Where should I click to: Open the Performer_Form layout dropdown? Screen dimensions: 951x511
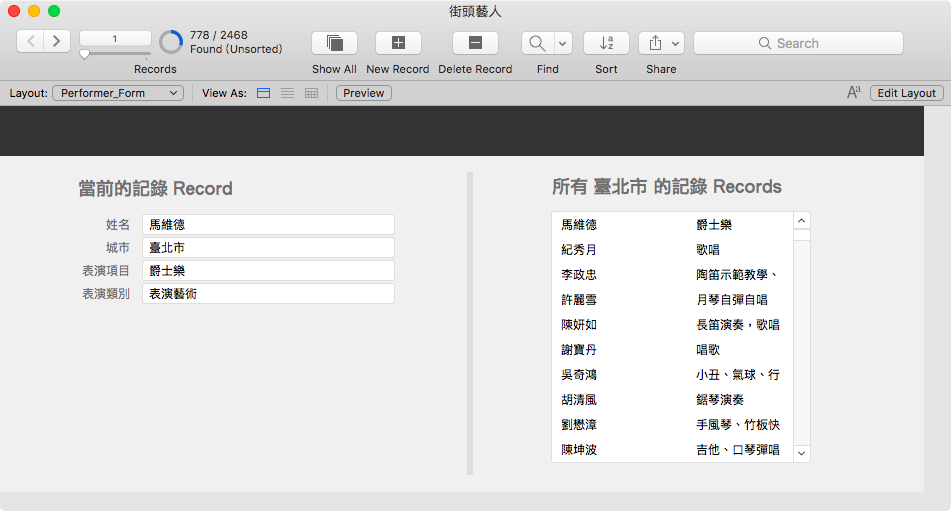tap(118, 93)
